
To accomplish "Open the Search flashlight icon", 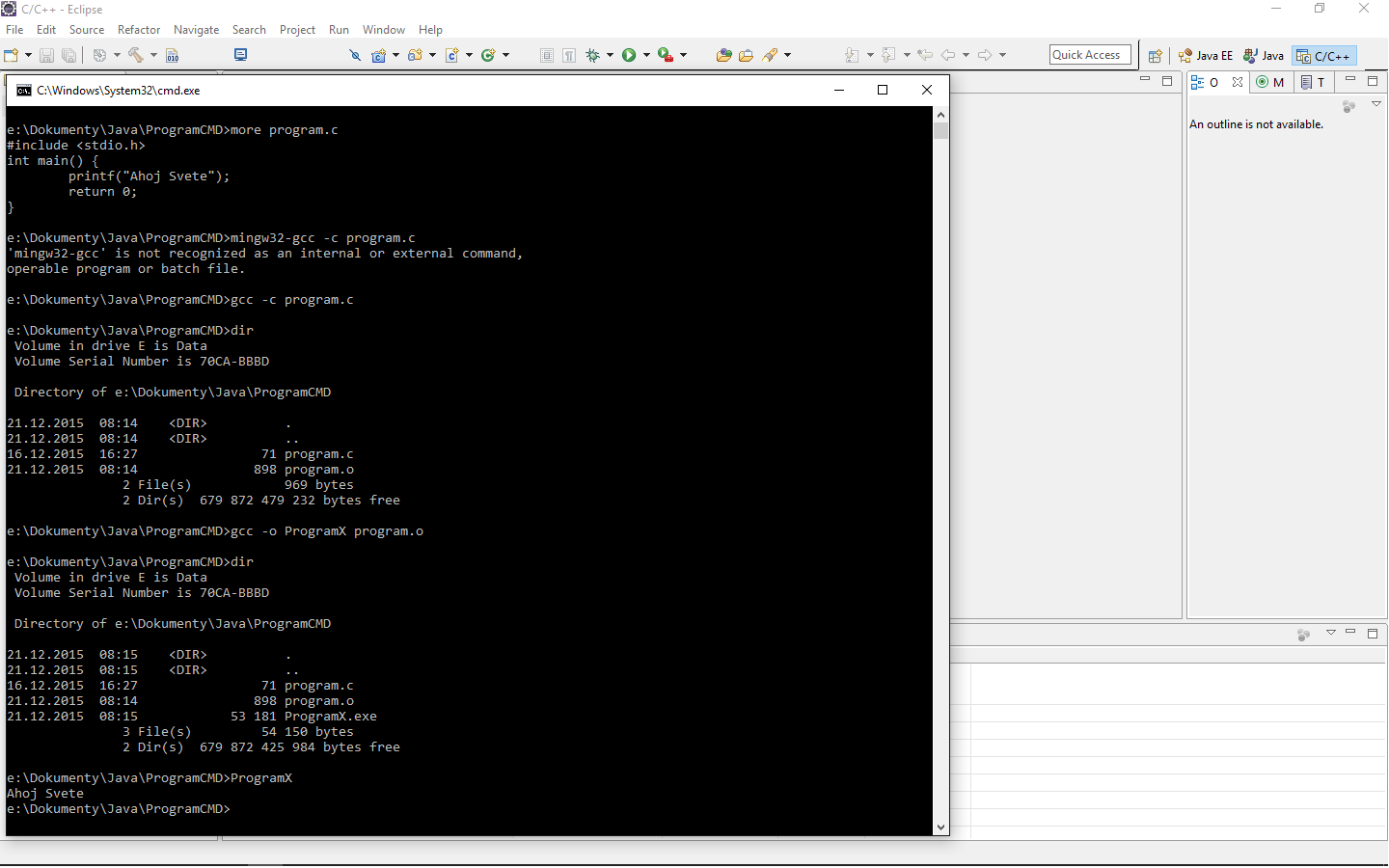I will click(x=769, y=55).
